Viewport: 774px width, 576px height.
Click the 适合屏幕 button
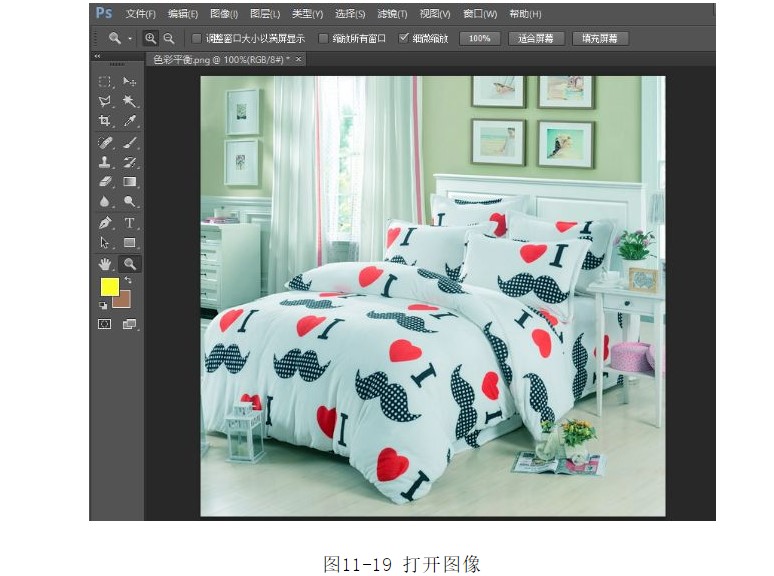click(x=535, y=38)
